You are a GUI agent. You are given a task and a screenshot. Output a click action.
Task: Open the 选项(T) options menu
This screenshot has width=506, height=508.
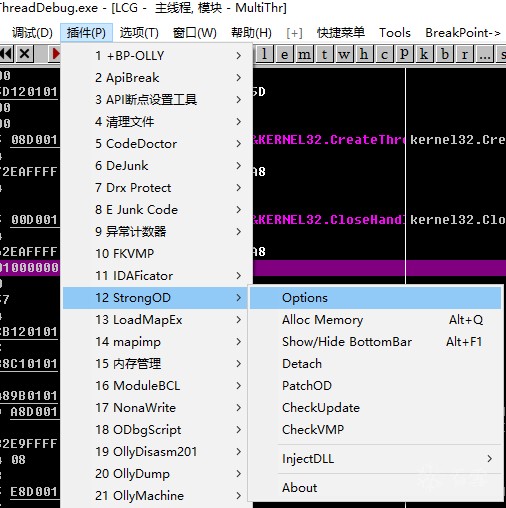(x=139, y=33)
